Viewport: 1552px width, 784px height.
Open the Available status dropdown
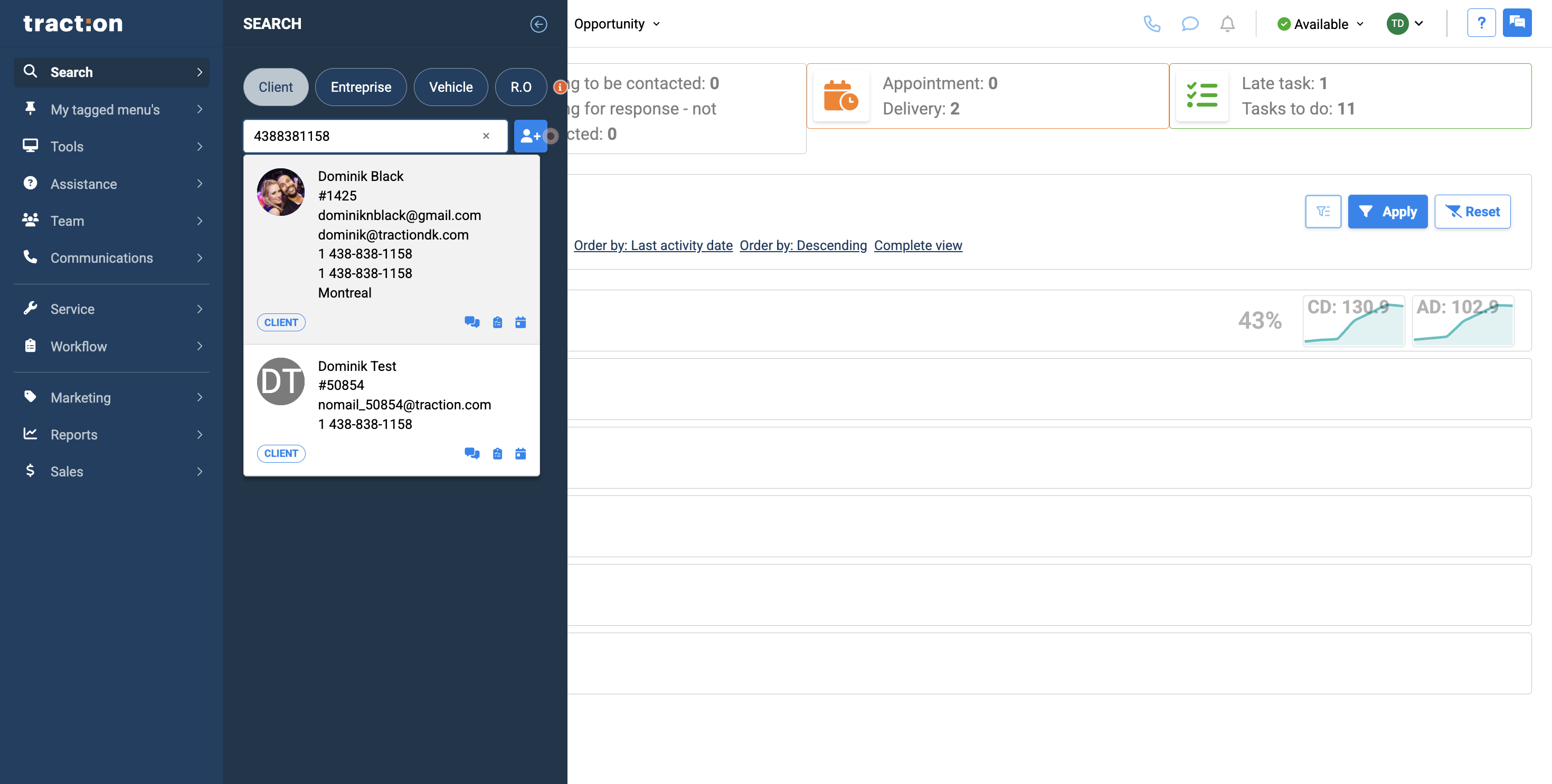(1319, 24)
